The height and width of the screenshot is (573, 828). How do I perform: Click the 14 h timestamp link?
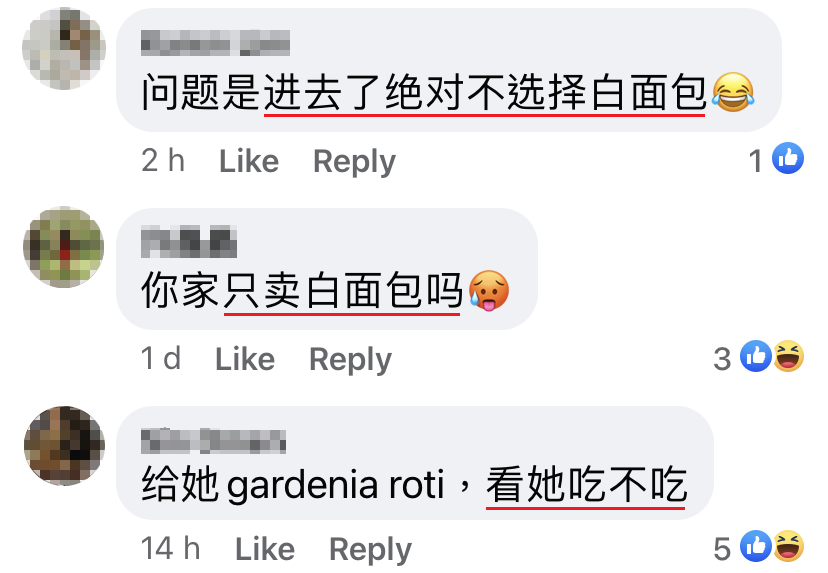(x=171, y=549)
